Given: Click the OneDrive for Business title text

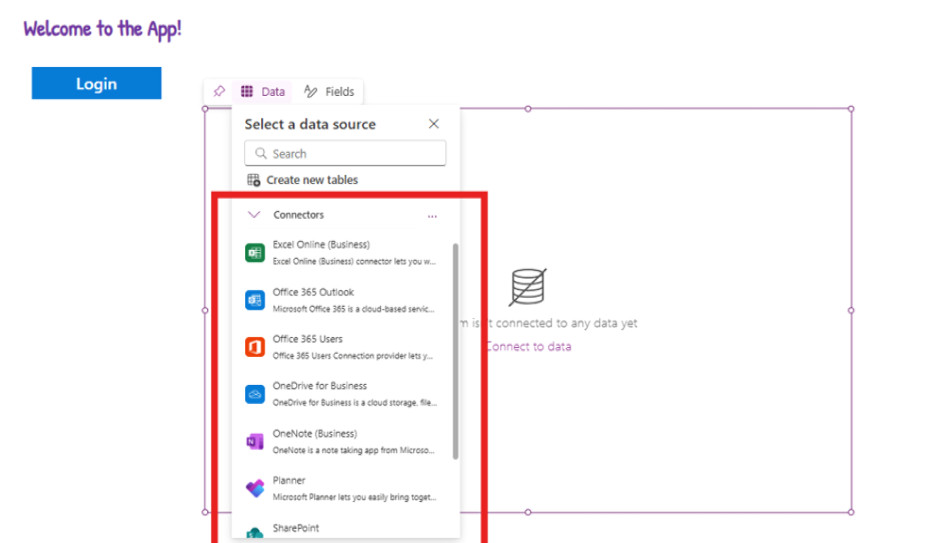Looking at the screenshot, I should click(x=320, y=386).
